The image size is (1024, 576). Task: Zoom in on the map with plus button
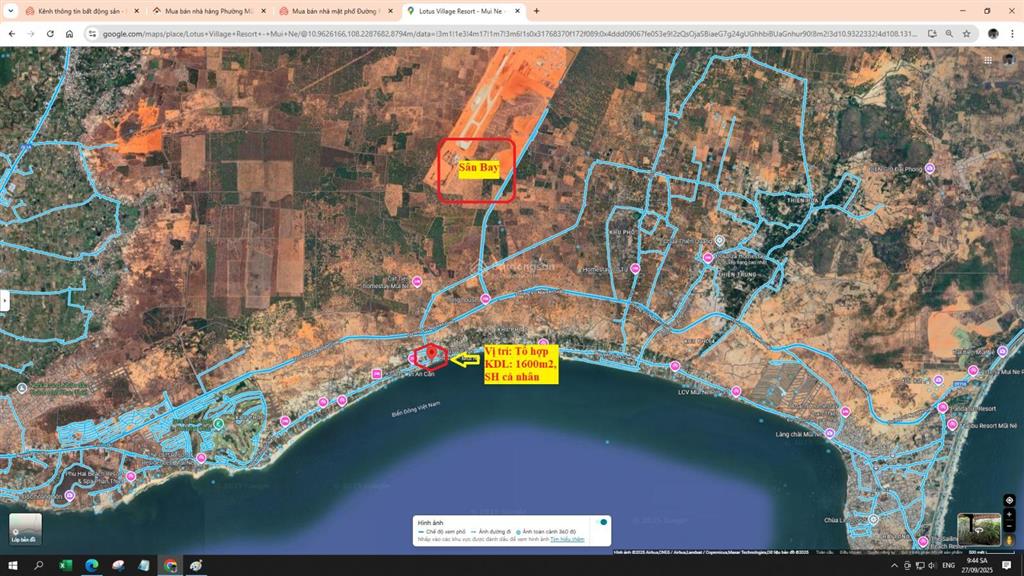[1009, 514]
